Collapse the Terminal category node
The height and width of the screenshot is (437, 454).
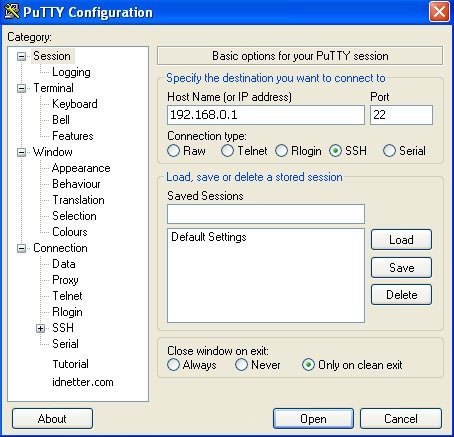(x=21, y=88)
